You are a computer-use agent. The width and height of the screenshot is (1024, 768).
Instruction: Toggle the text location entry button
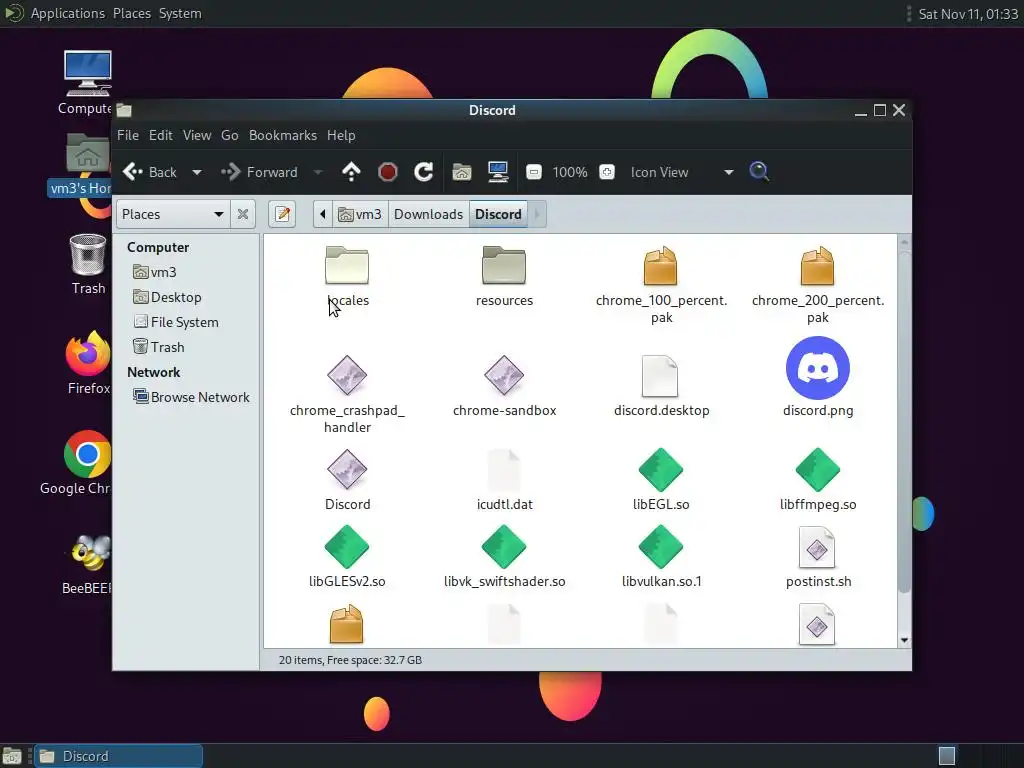[282, 214]
